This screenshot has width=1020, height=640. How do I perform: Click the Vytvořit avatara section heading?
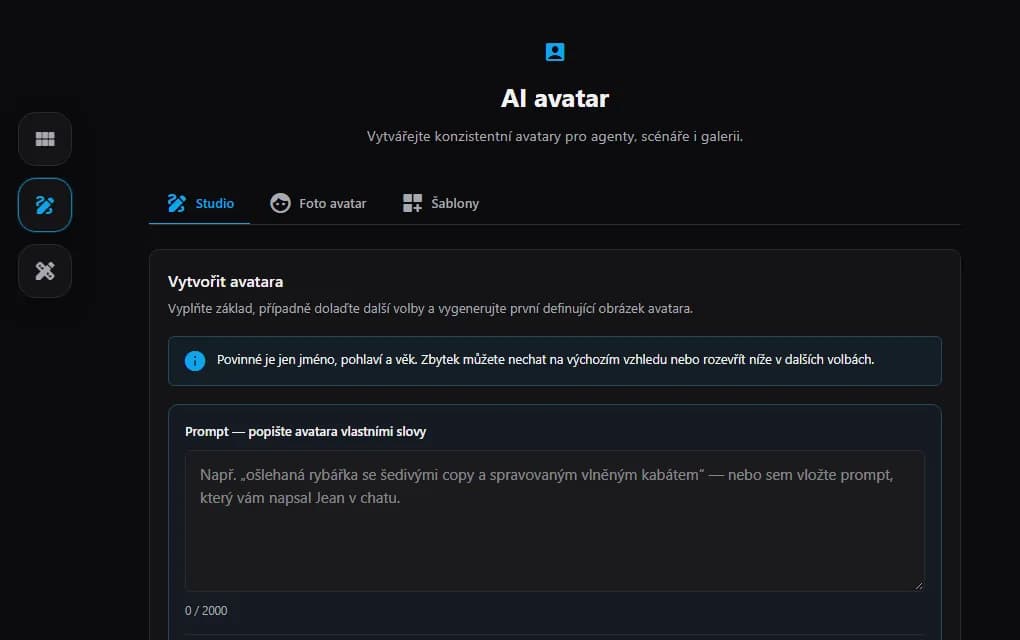(225, 282)
